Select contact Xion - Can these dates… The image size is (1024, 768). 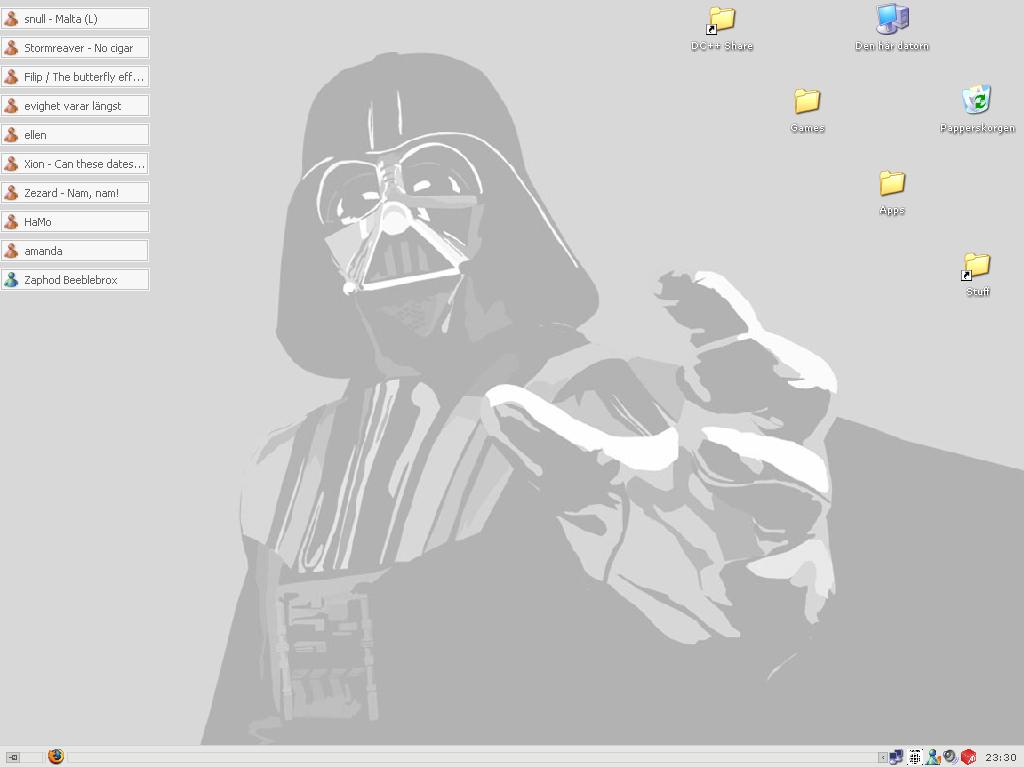point(75,164)
